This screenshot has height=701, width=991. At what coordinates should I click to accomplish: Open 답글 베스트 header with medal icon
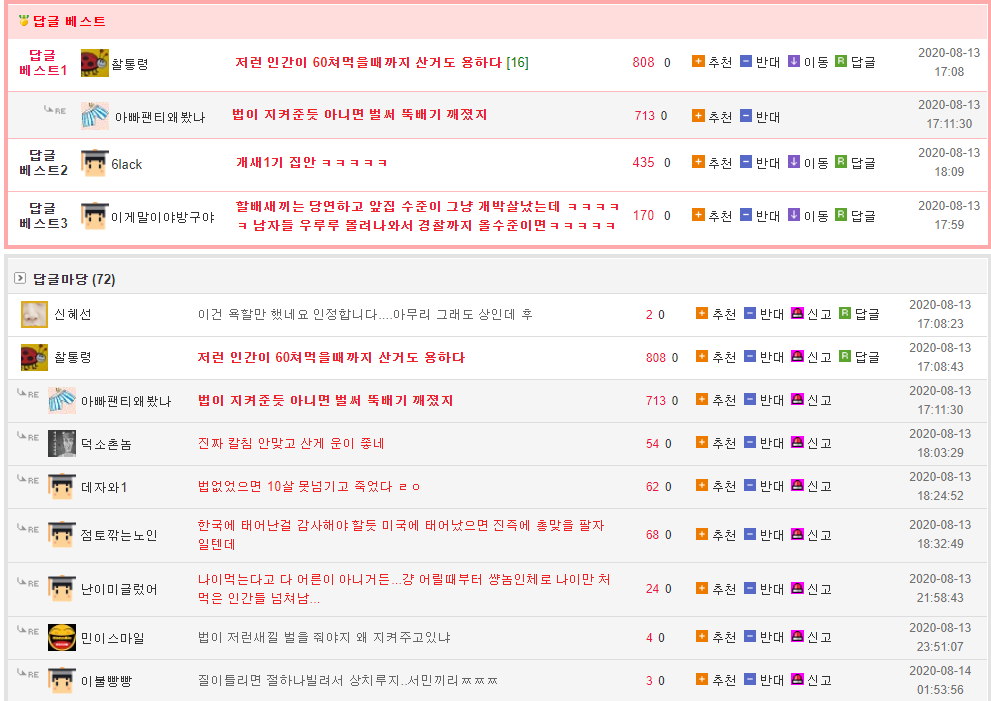click(x=62, y=21)
